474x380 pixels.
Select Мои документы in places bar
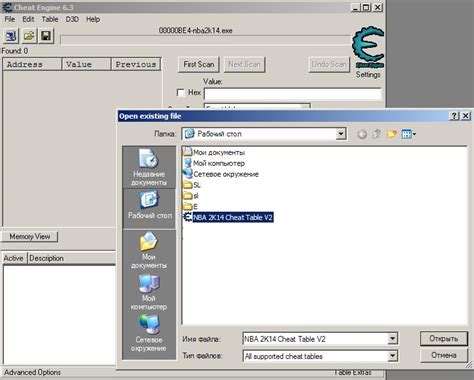(149, 250)
